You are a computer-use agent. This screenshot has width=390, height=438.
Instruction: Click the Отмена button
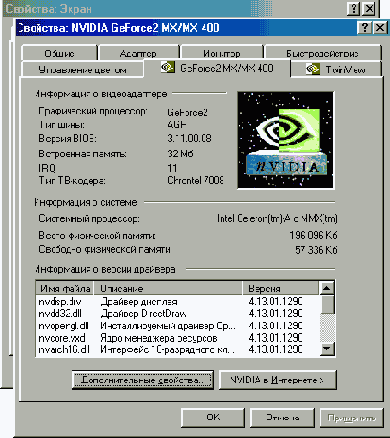pyautogui.click(x=282, y=417)
